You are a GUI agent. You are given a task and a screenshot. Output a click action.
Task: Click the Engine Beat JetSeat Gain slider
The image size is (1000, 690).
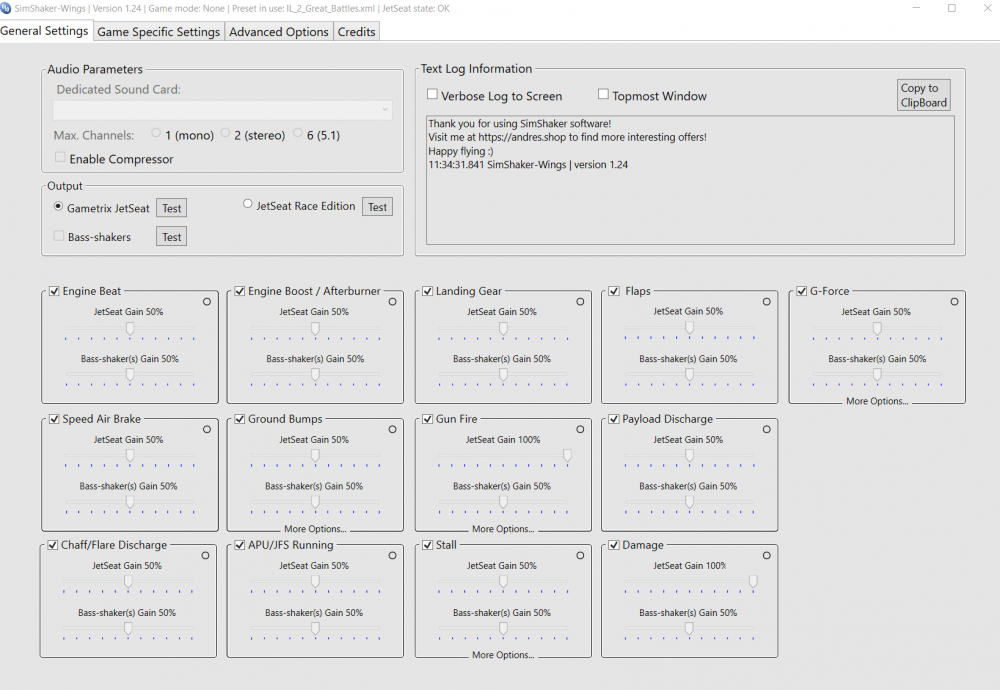pyautogui.click(x=129, y=330)
